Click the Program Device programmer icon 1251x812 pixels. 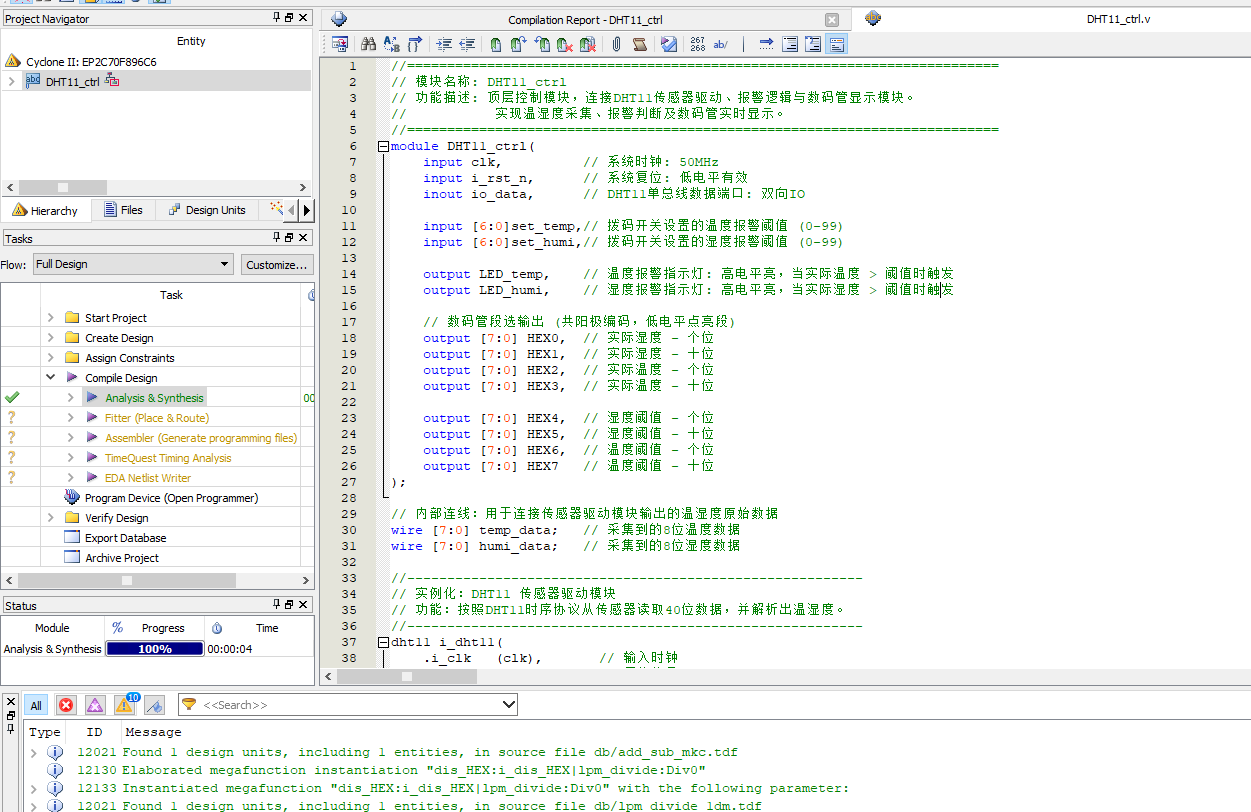click(x=72, y=497)
